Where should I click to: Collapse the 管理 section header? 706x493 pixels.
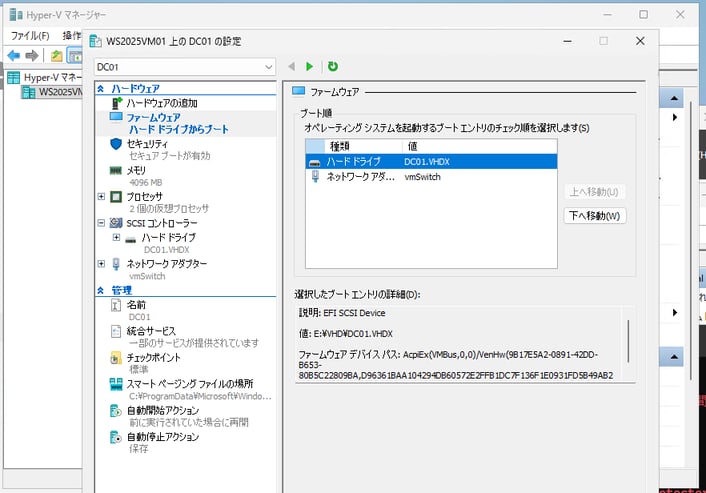[x=100, y=290]
